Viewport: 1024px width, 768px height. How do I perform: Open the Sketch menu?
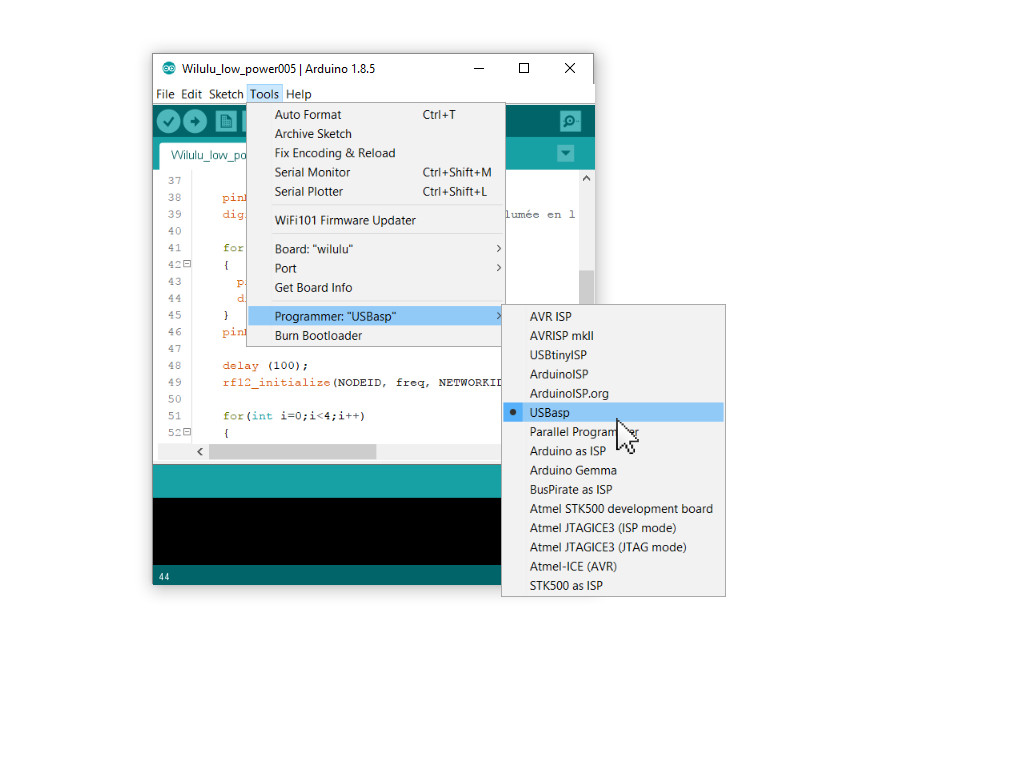[x=226, y=94]
